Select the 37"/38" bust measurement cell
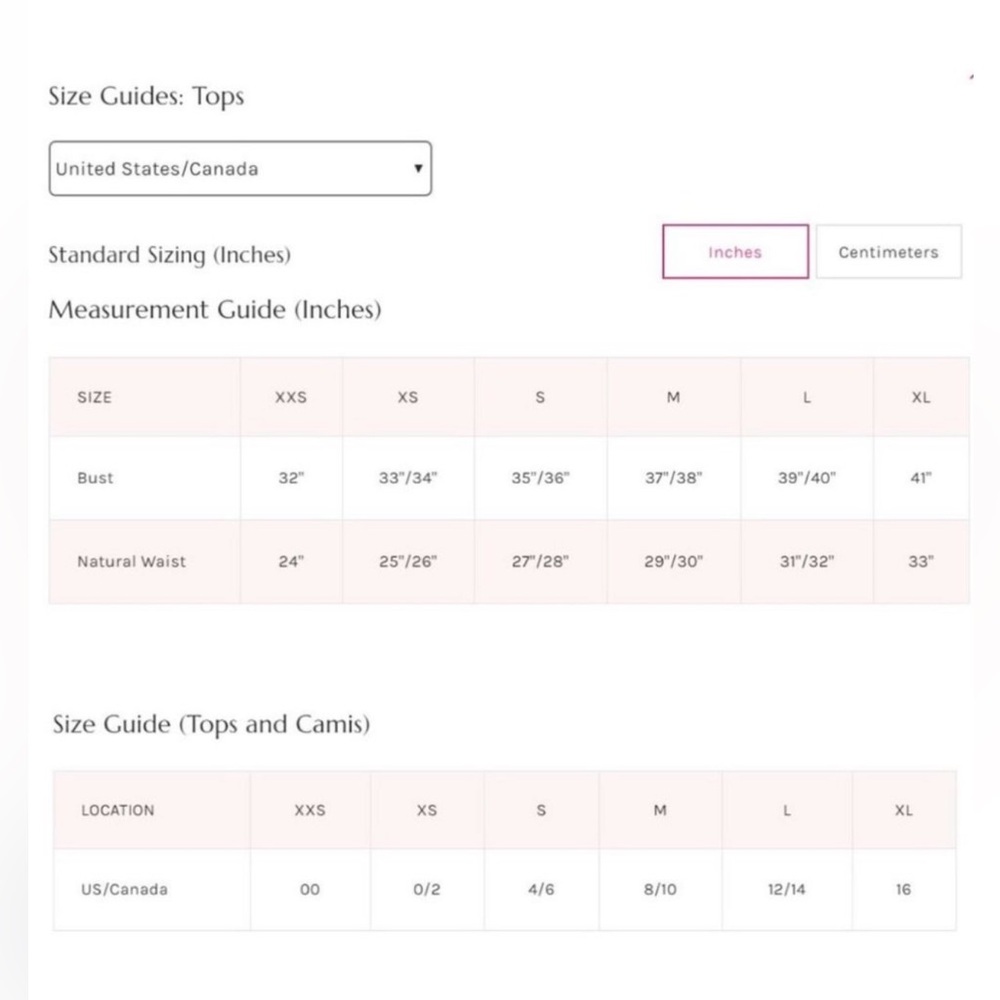Viewport: 1000px width, 1000px height. tap(673, 478)
